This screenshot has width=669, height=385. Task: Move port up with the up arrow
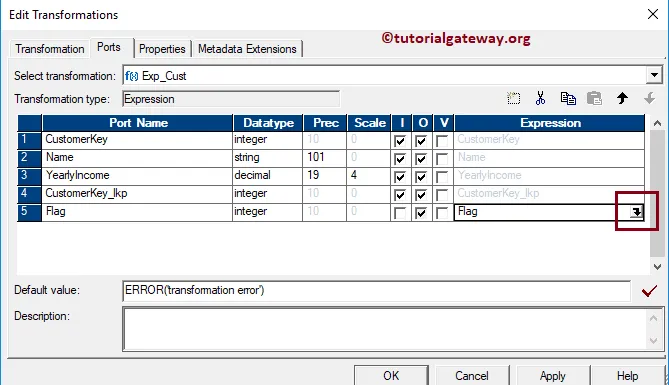click(x=622, y=99)
